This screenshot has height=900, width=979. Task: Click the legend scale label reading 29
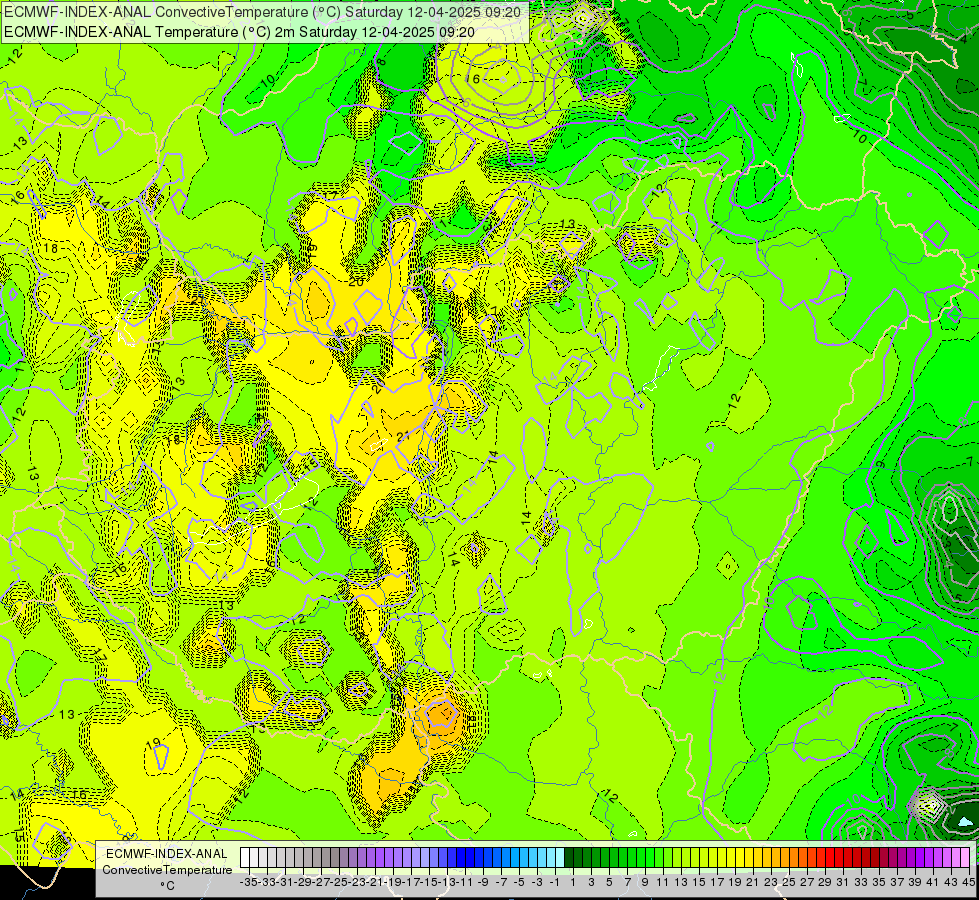[825, 883]
